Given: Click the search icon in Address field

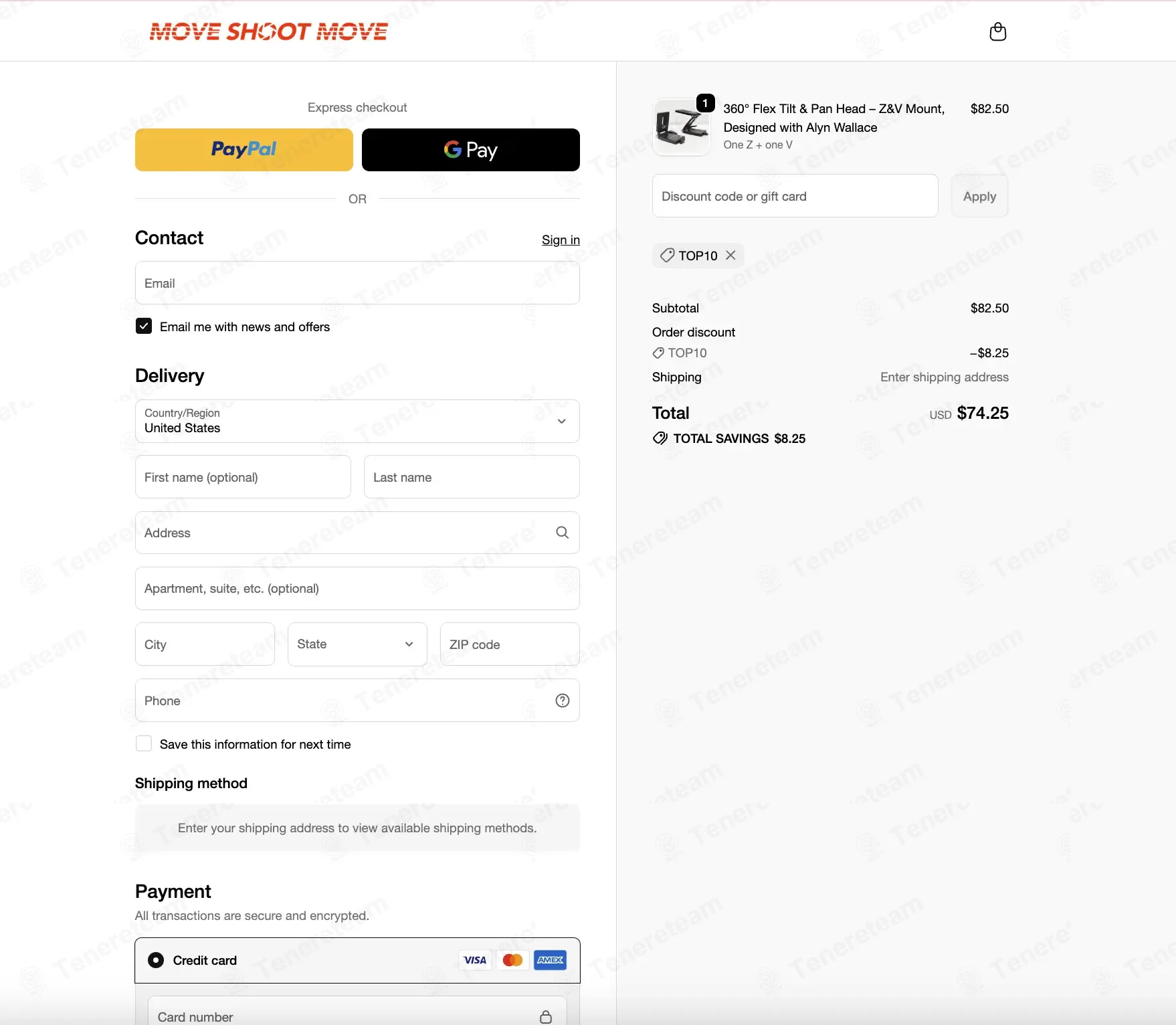Looking at the screenshot, I should point(562,533).
